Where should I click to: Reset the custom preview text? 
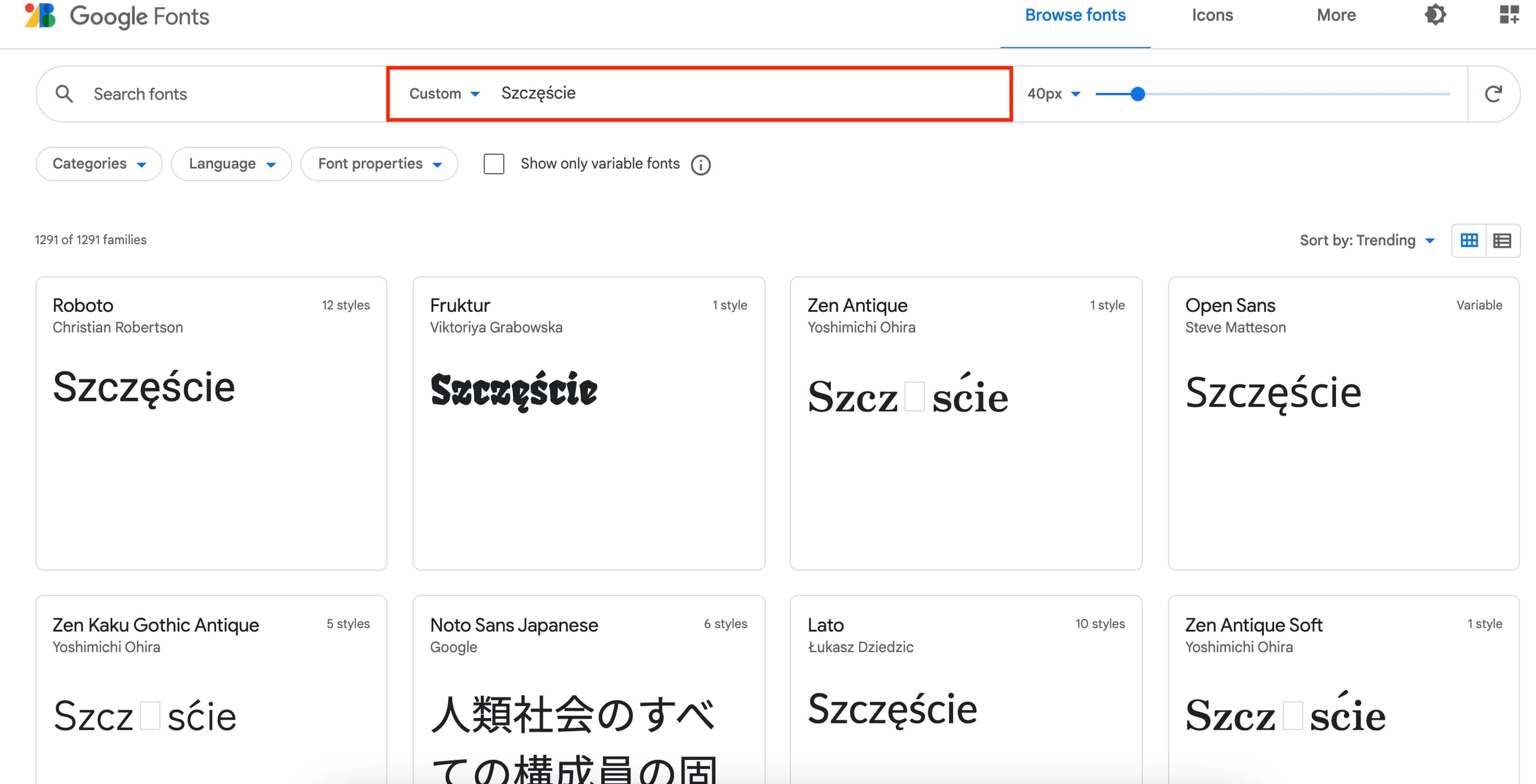[1494, 94]
